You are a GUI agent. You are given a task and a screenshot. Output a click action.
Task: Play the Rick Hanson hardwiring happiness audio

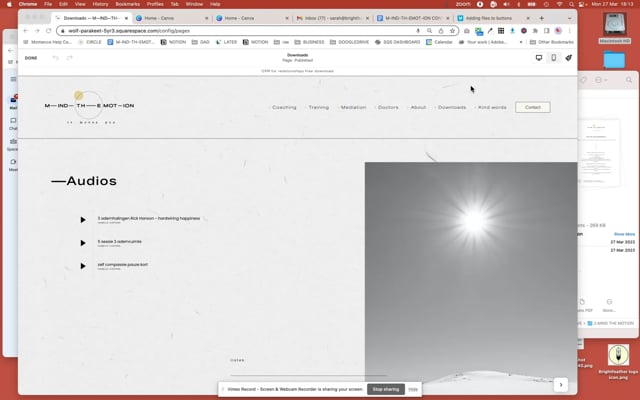click(x=83, y=220)
